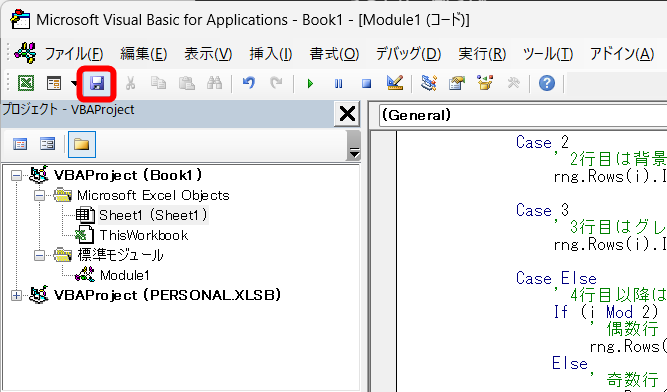Open the 表示(V) menu
Image resolution: width=667 pixels, height=392 pixels.
(x=208, y=54)
